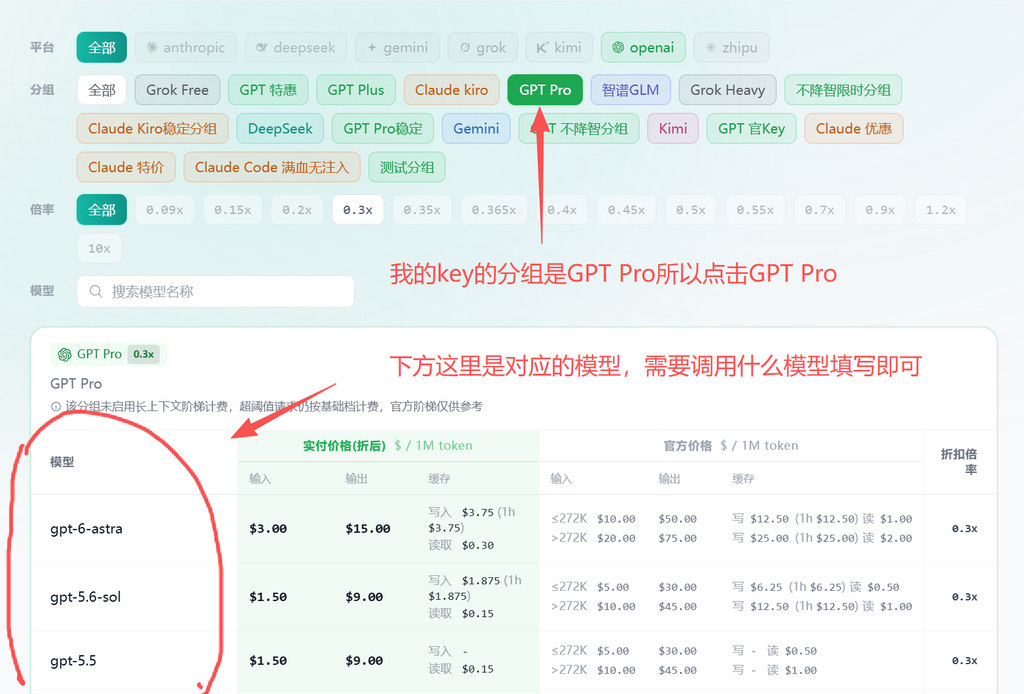The height and width of the screenshot is (694, 1024).
Task: Choose the Kimi group chip
Action: pyautogui.click(x=673, y=129)
